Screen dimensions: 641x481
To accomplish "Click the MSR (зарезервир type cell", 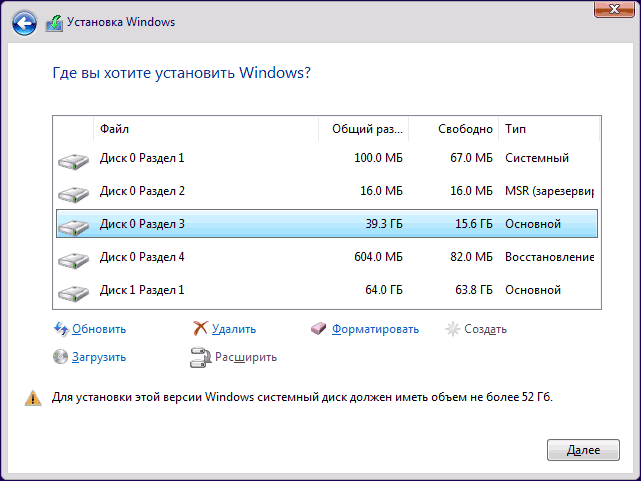I will pos(549,191).
